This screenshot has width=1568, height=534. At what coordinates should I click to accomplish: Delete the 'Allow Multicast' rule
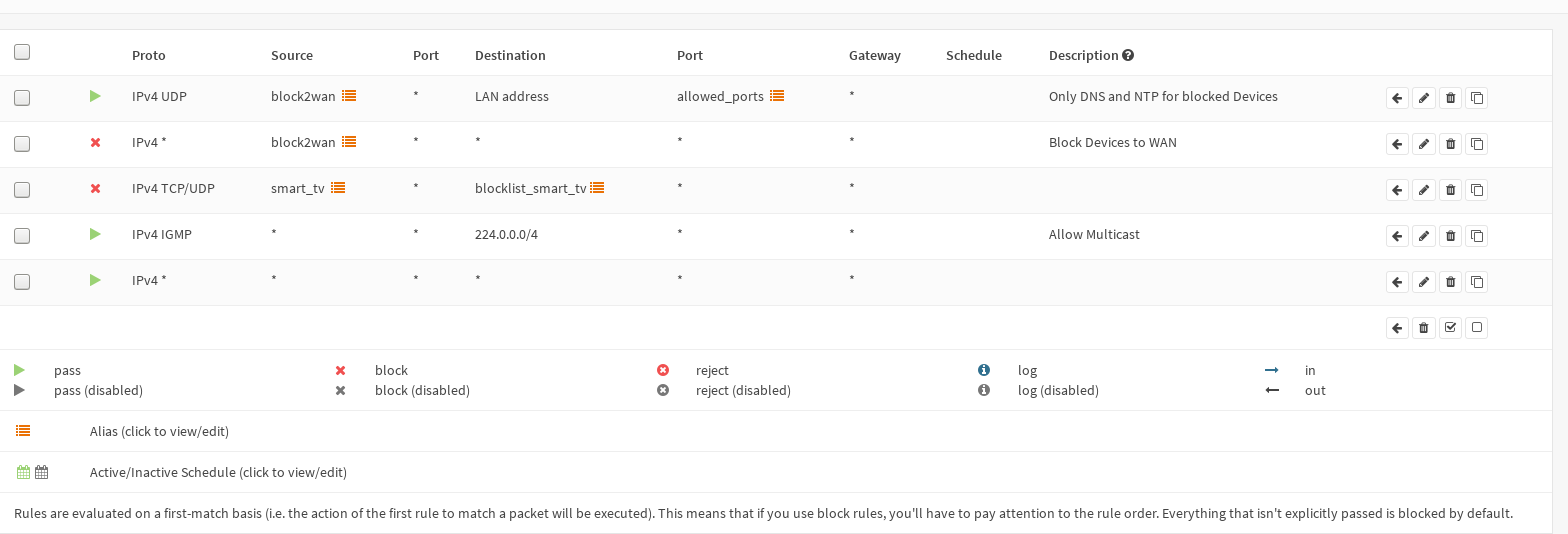pos(1450,236)
